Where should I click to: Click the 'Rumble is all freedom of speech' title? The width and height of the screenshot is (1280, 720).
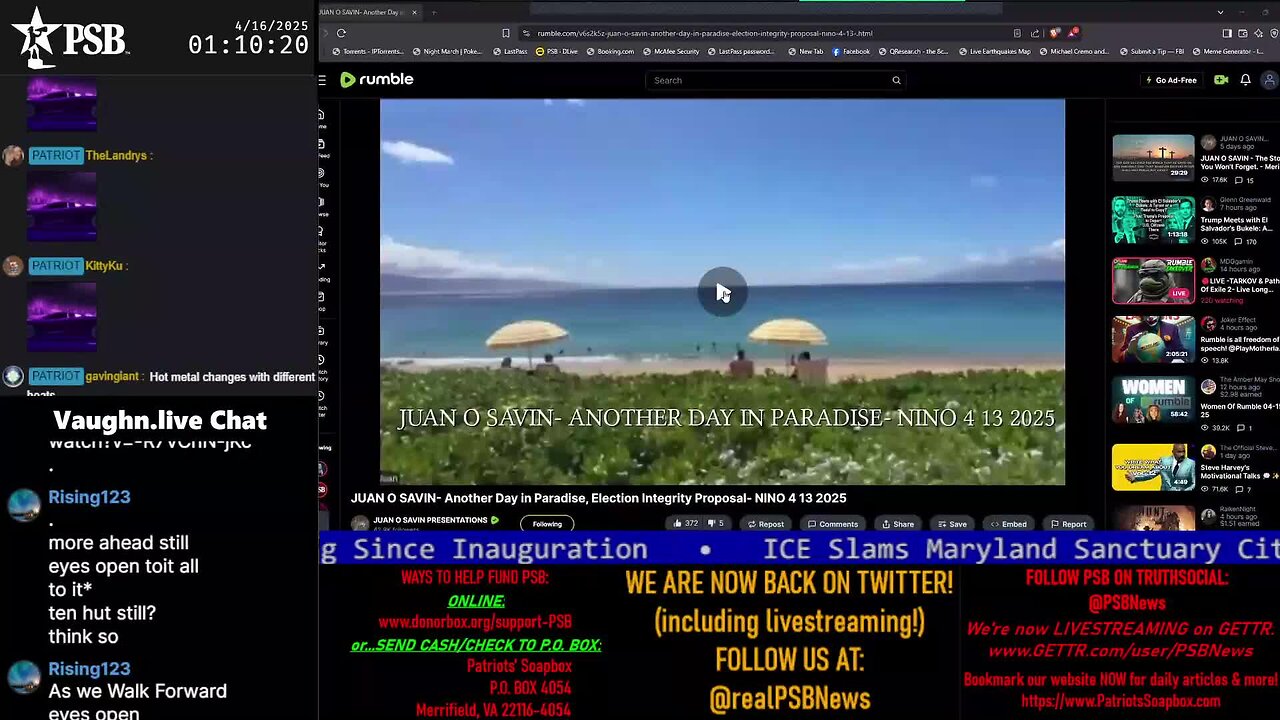pyautogui.click(x=1240, y=344)
